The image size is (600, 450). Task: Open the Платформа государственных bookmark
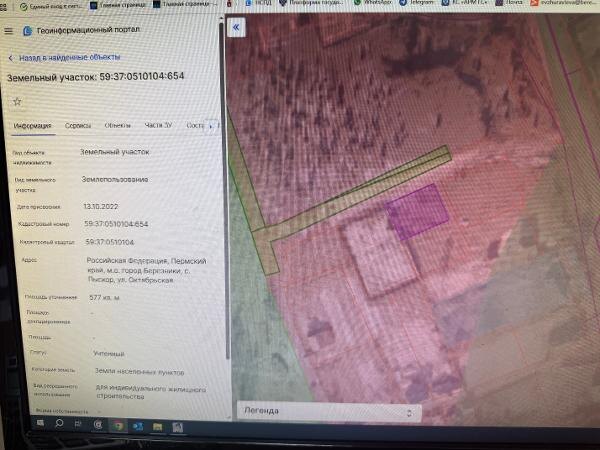tap(311, 3)
